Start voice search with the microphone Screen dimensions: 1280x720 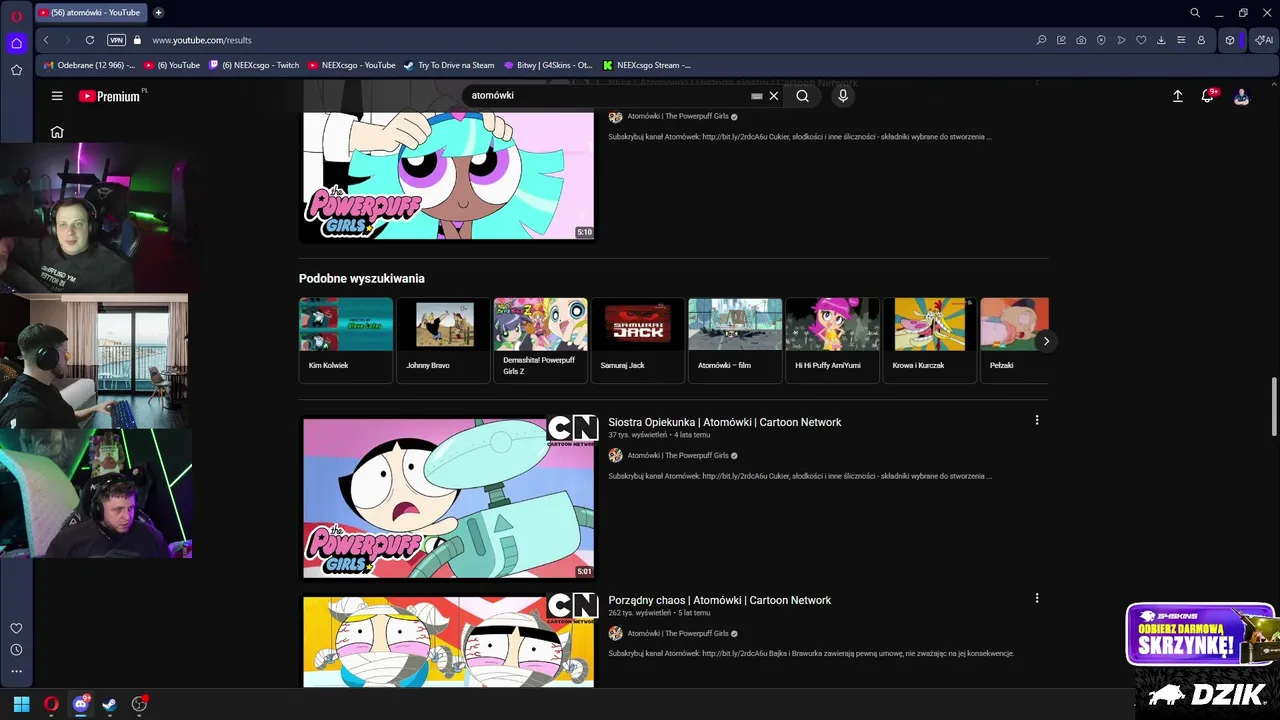click(843, 96)
